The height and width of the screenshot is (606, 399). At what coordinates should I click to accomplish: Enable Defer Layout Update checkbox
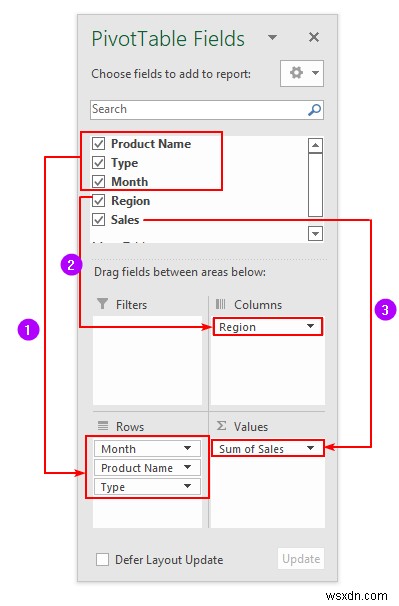pos(102,559)
